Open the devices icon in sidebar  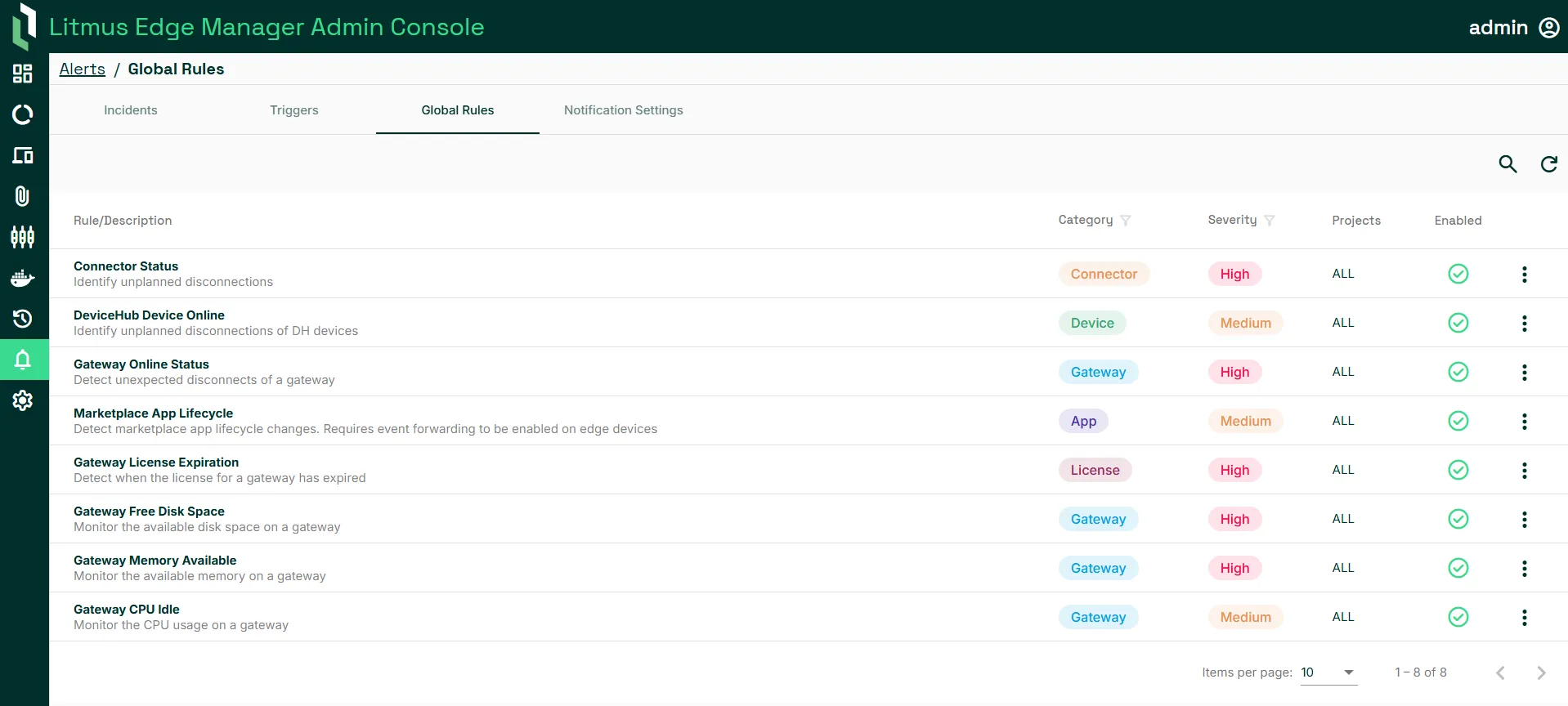point(23,155)
